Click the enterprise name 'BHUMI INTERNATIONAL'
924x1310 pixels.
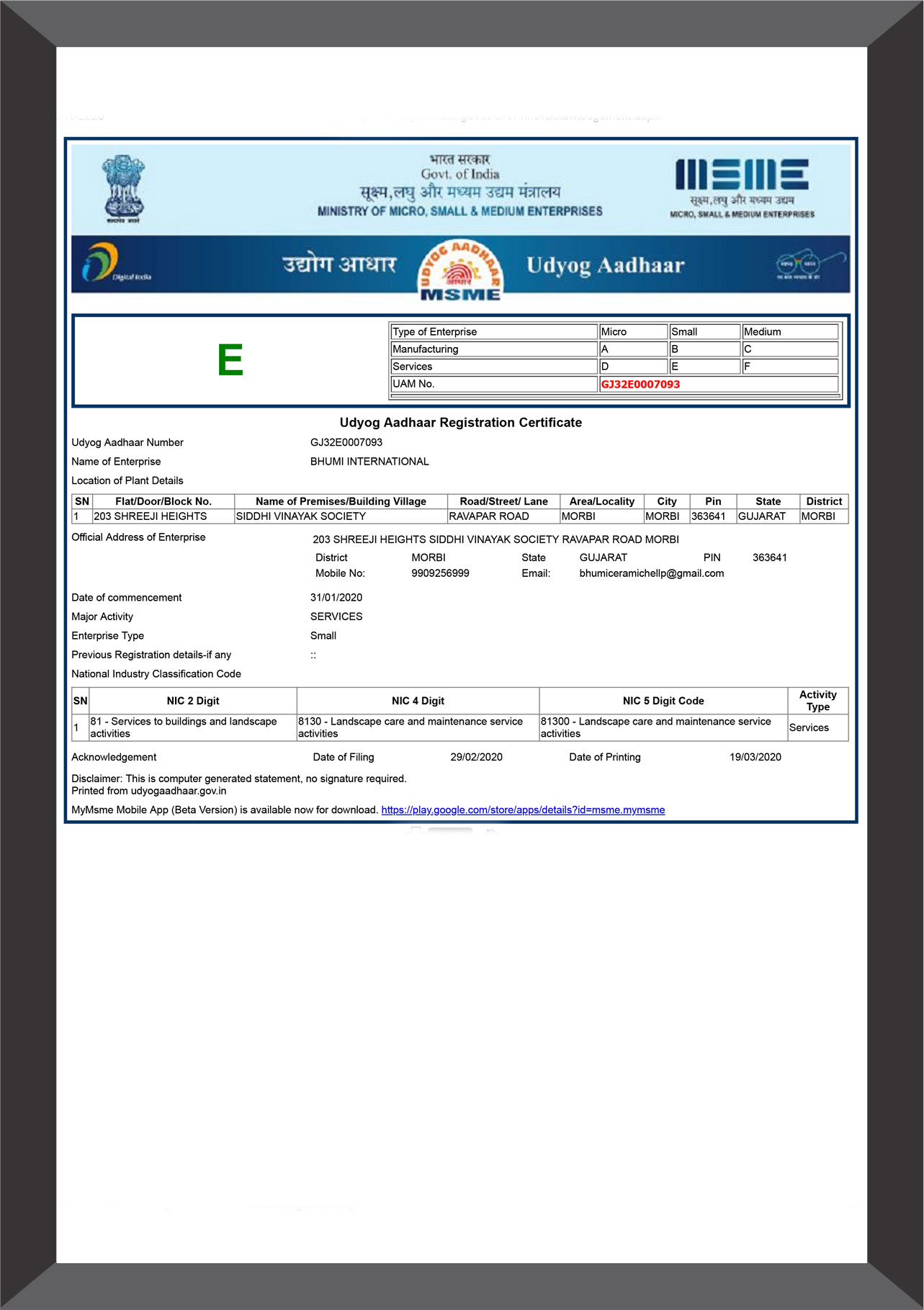tap(369, 462)
